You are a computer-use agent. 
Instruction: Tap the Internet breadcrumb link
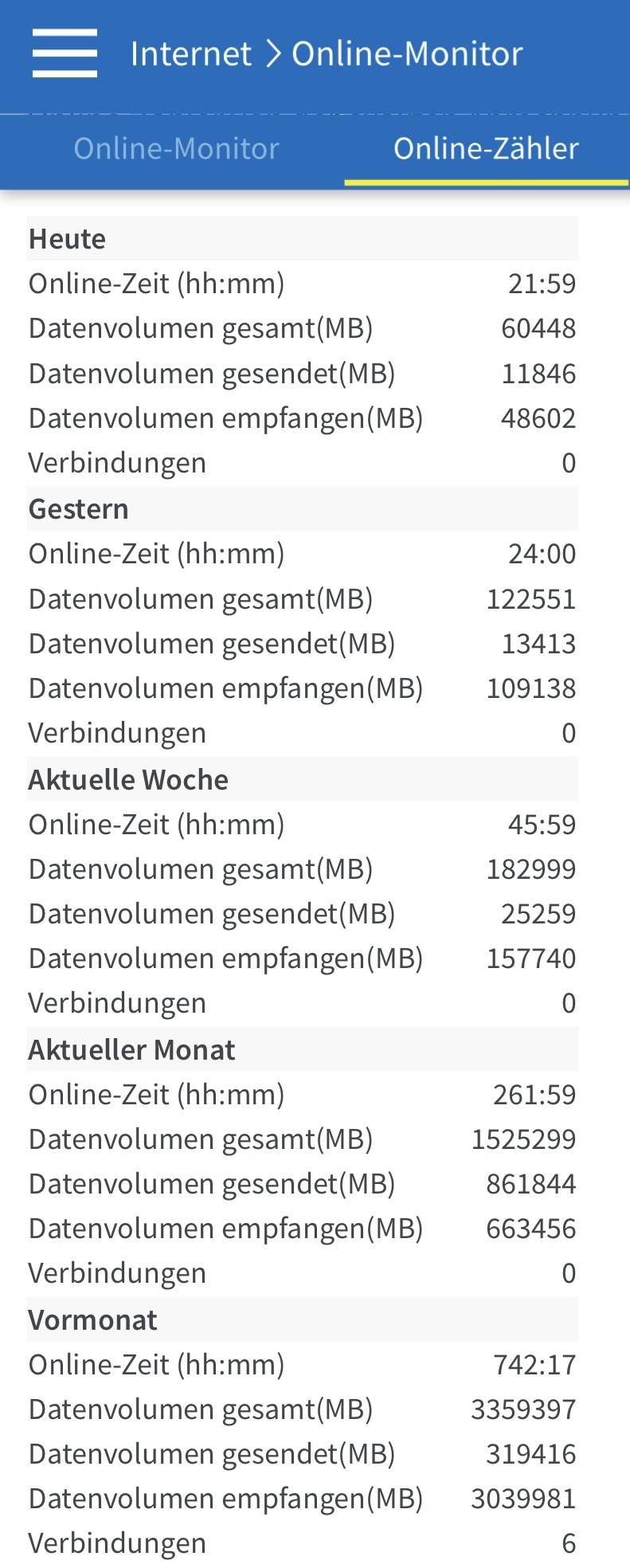click(x=190, y=54)
